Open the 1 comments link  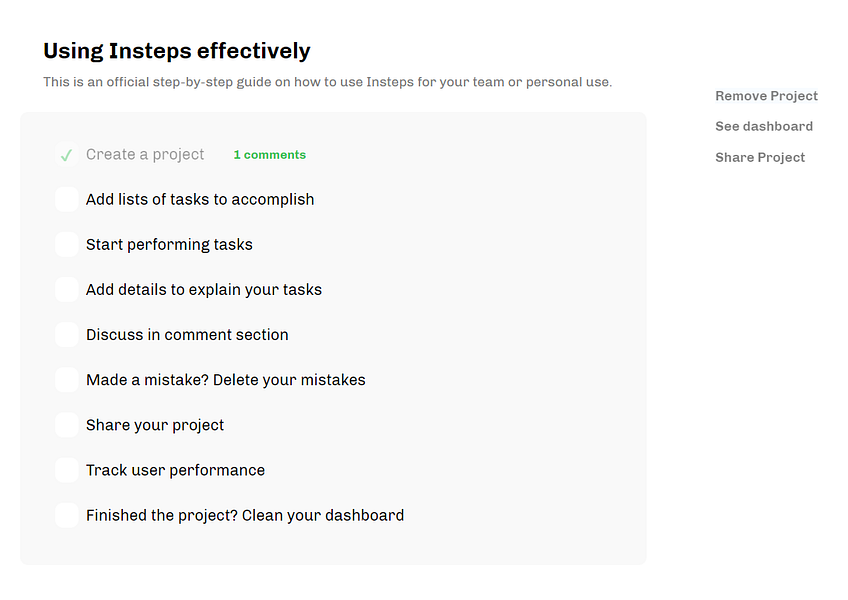click(270, 155)
